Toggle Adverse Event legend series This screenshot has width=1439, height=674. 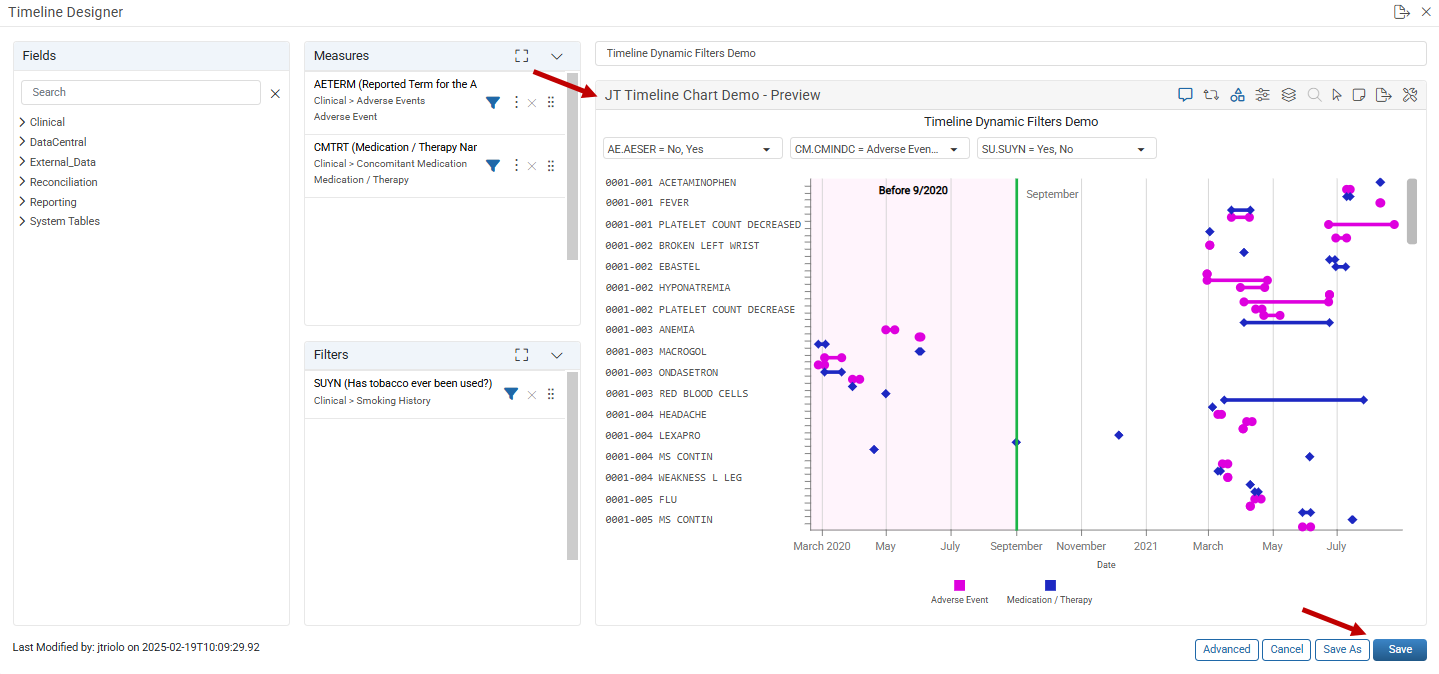[959, 591]
